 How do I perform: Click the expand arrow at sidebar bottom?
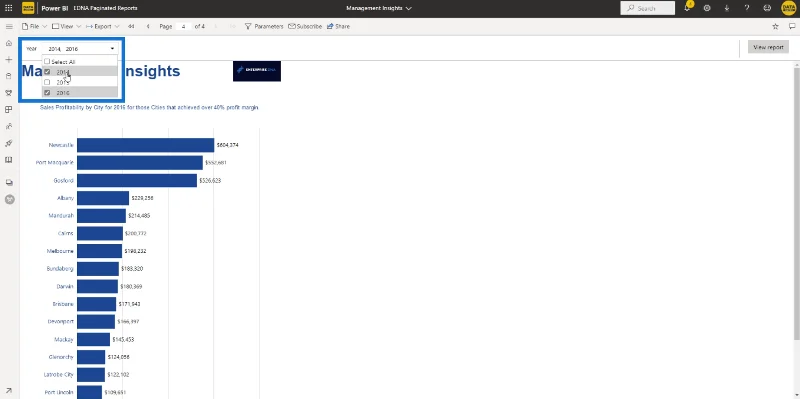pyautogui.click(x=9, y=391)
